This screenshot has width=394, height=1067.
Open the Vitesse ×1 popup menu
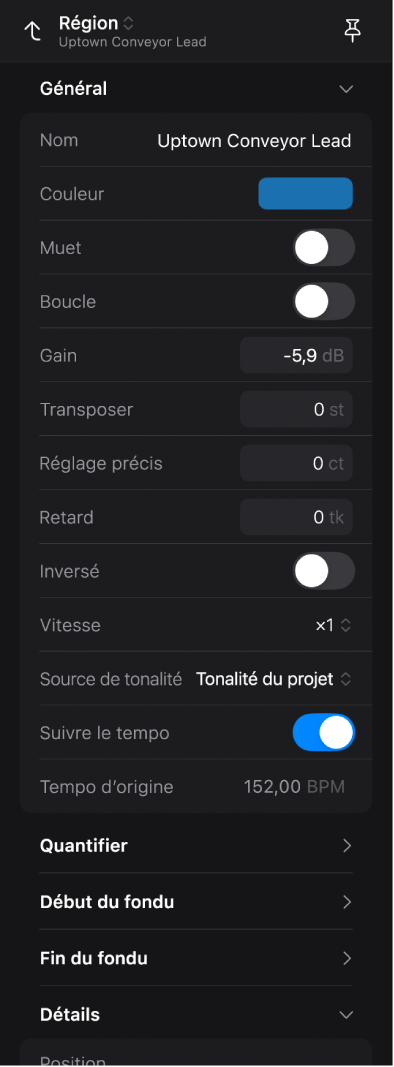[x=333, y=625]
